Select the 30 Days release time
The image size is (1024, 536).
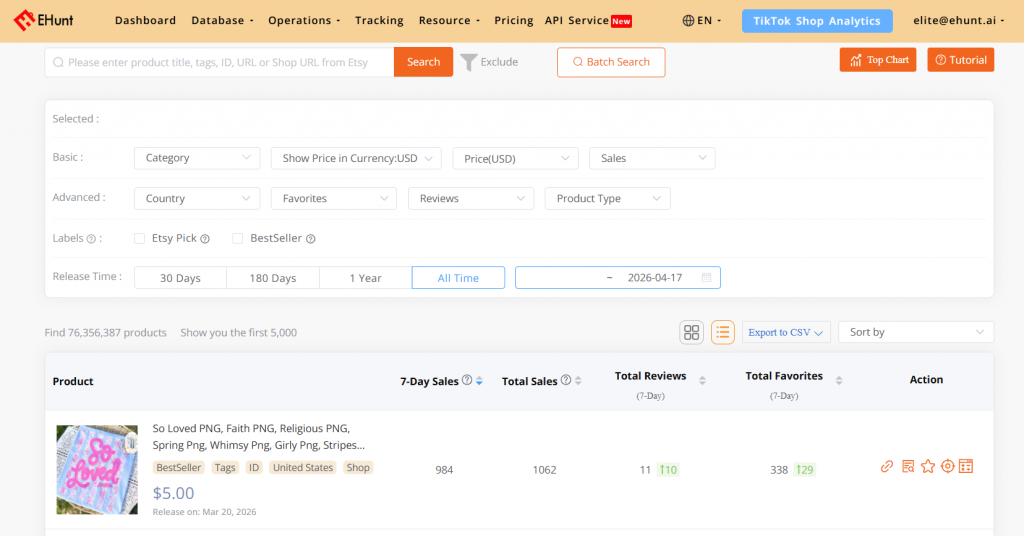[x=180, y=278]
